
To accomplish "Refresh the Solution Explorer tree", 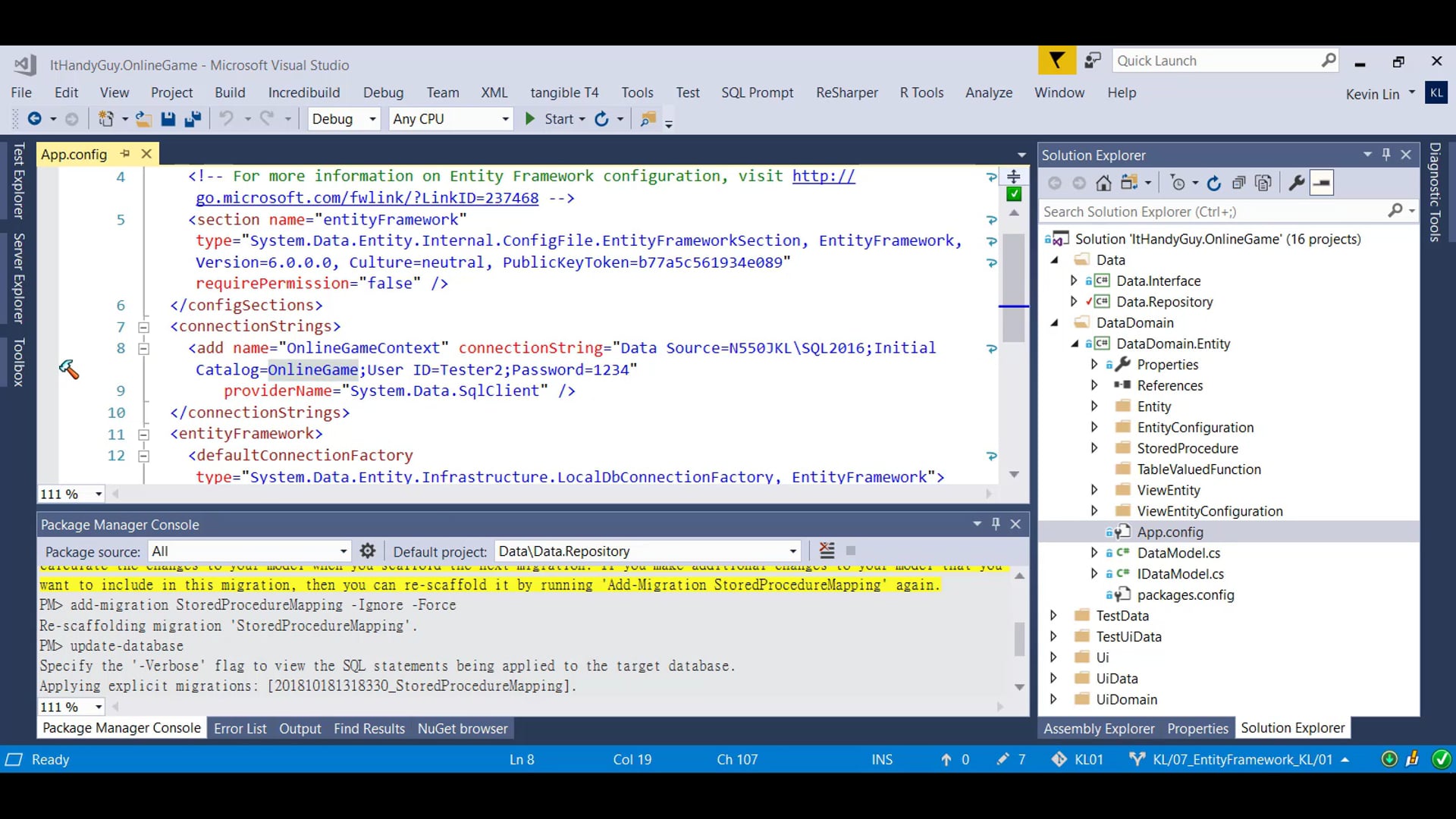I will (x=1214, y=183).
